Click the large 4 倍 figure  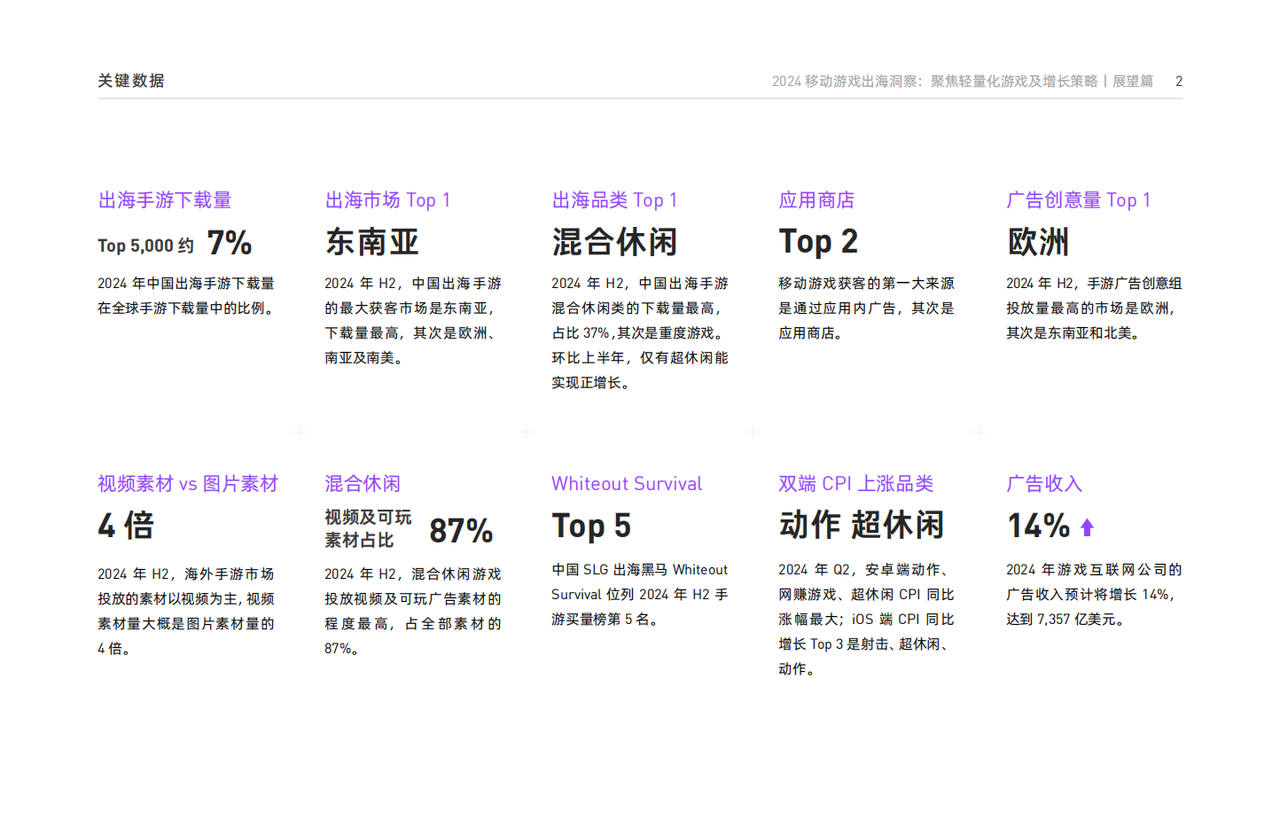126,526
